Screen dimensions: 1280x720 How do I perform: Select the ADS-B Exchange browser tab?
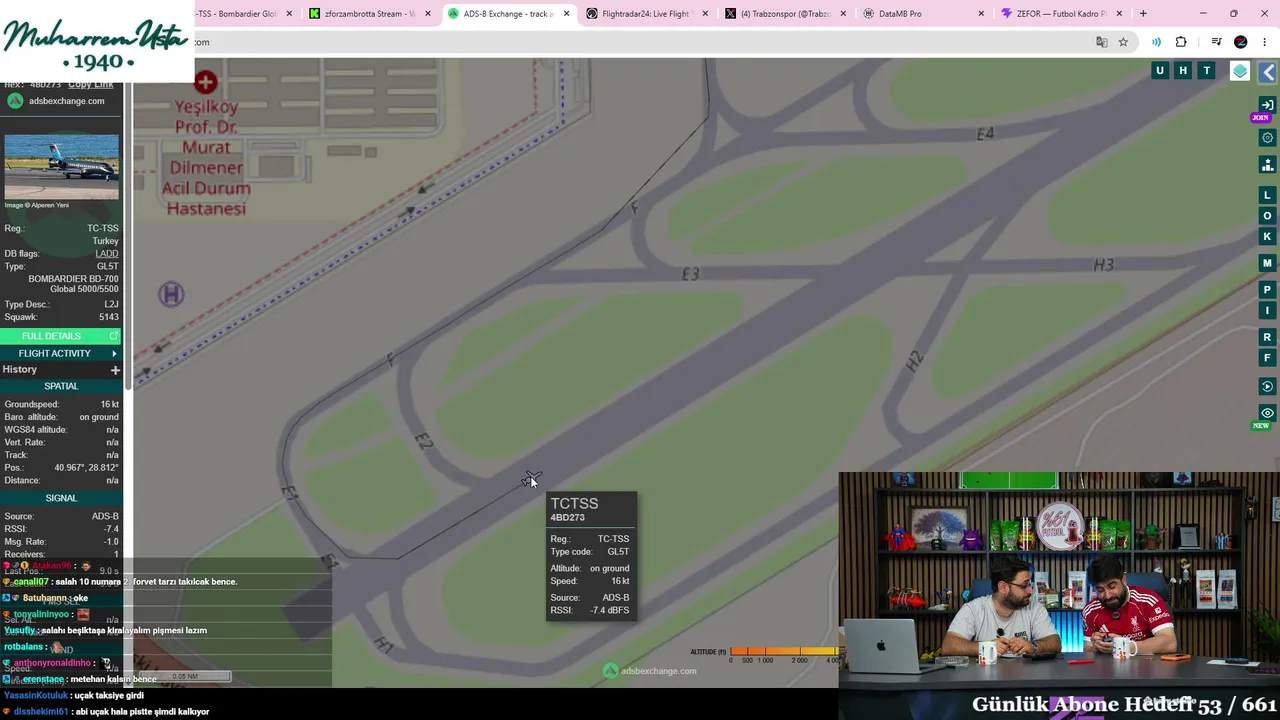coord(508,14)
